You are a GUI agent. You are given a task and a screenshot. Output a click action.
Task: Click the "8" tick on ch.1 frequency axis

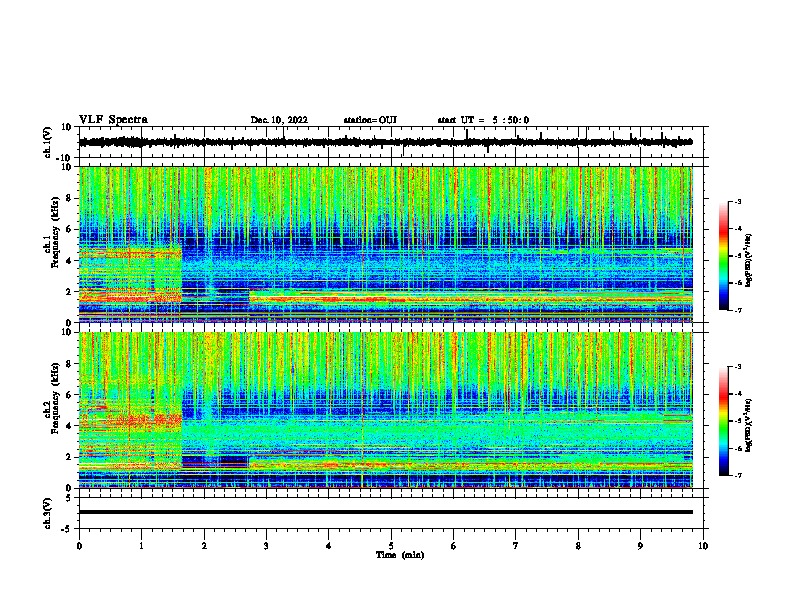pyautogui.click(x=70, y=198)
